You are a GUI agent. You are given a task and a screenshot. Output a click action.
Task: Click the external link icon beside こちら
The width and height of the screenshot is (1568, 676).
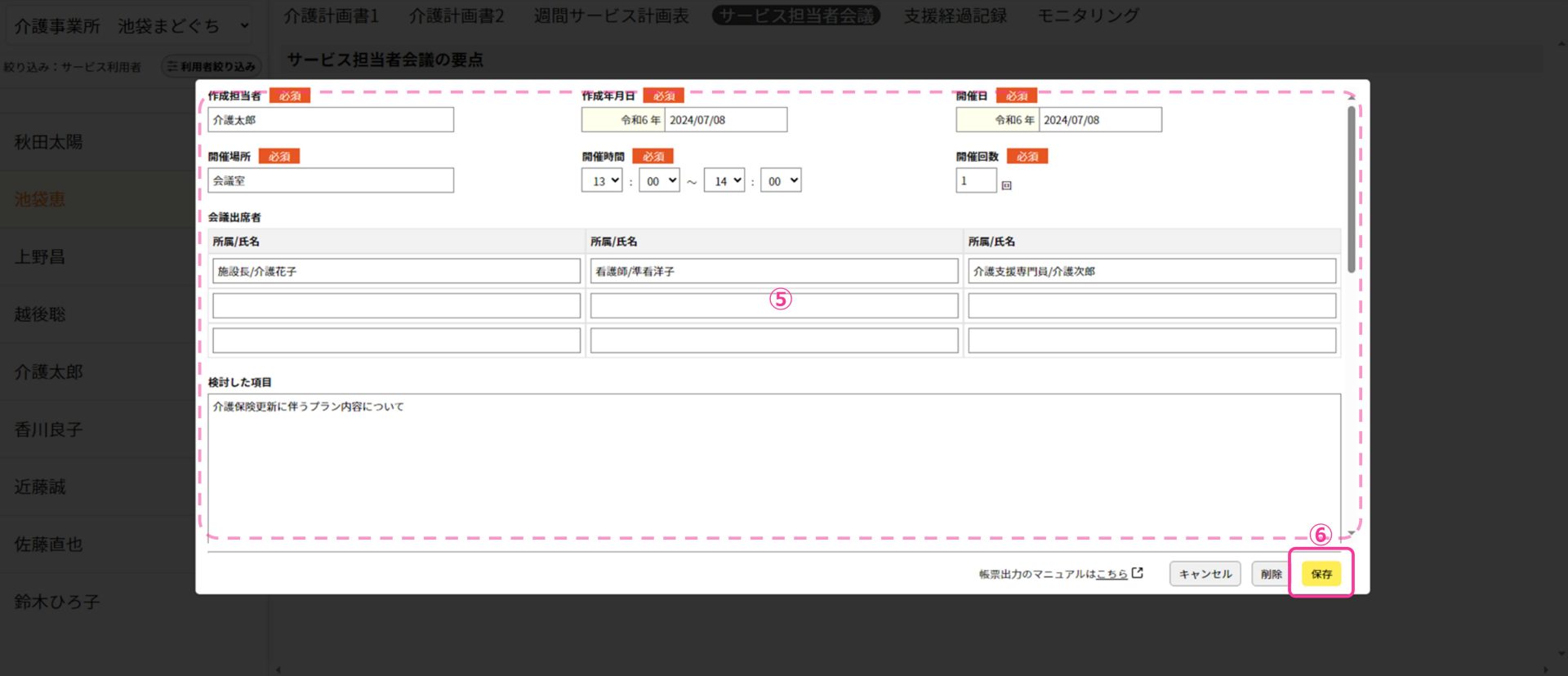coord(1137,573)
